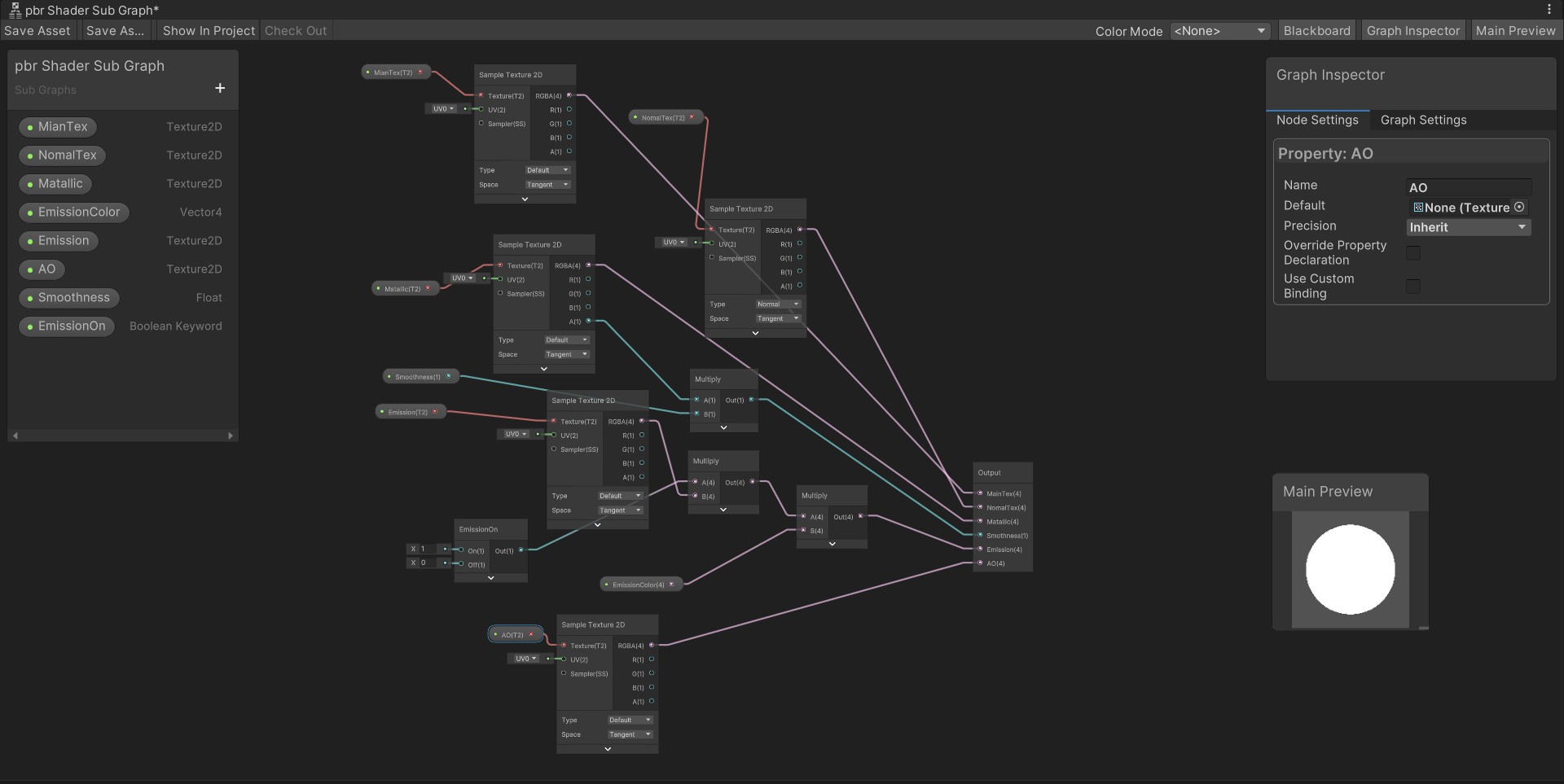
Task: Select the NomalTex property pill in blackboard
Action: click(x=62, y=155)
